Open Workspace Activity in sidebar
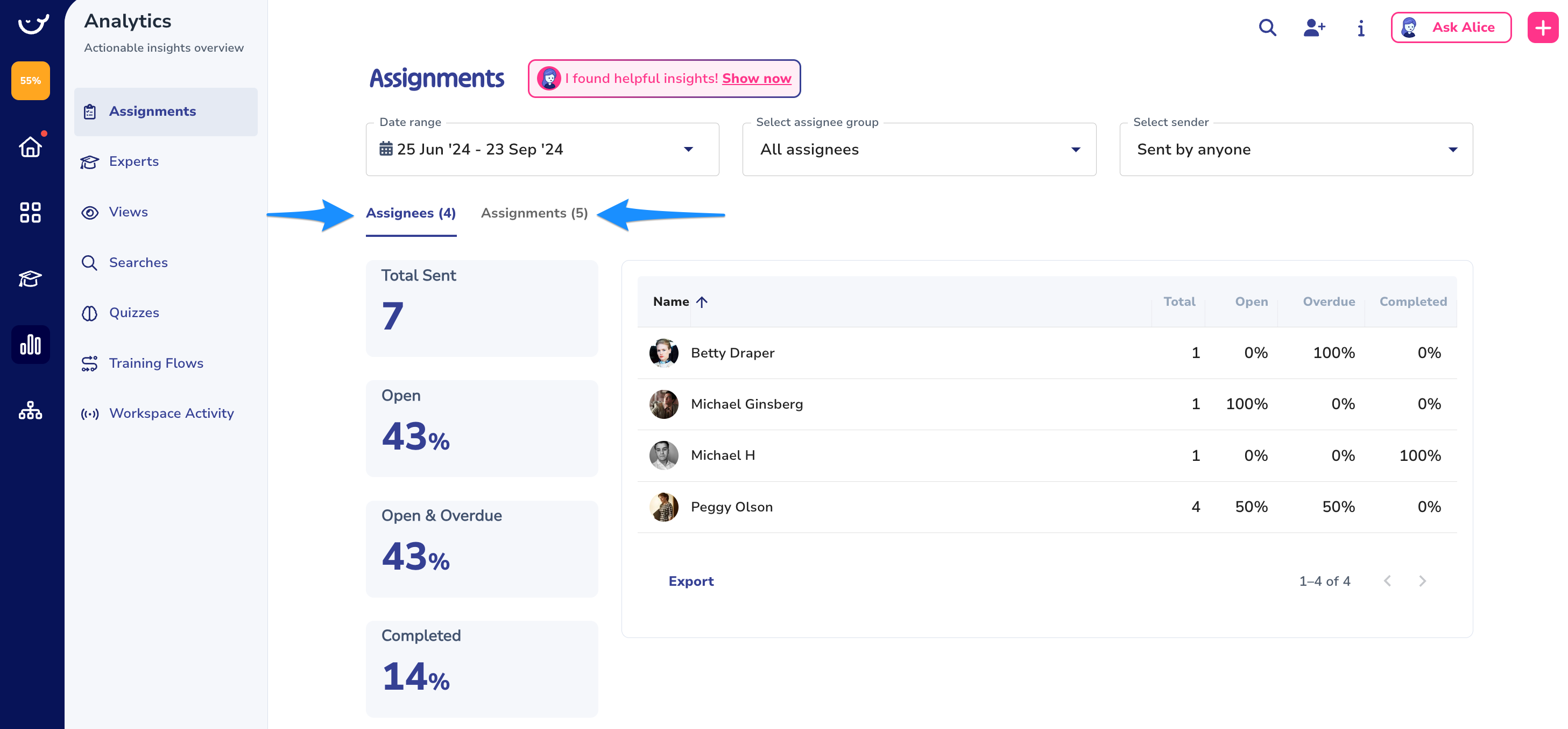Image resolution: width=1568 pixels, height=729 pixels. tap(171, 413)
